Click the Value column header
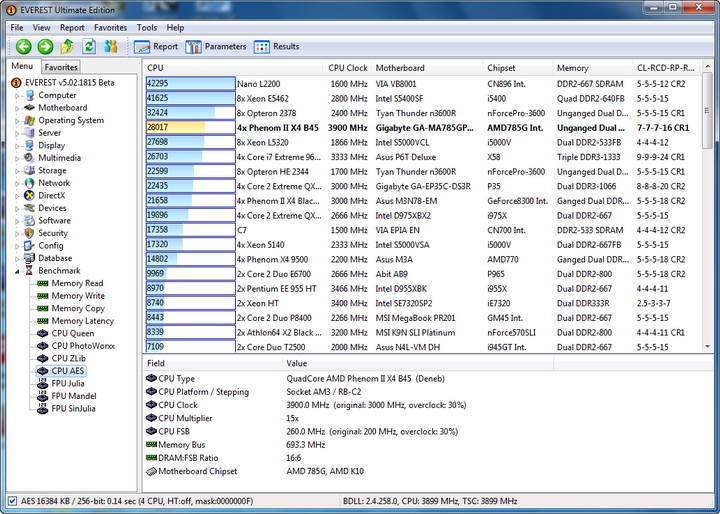This screenshot has height=514, width=720. tap(418, 363)
